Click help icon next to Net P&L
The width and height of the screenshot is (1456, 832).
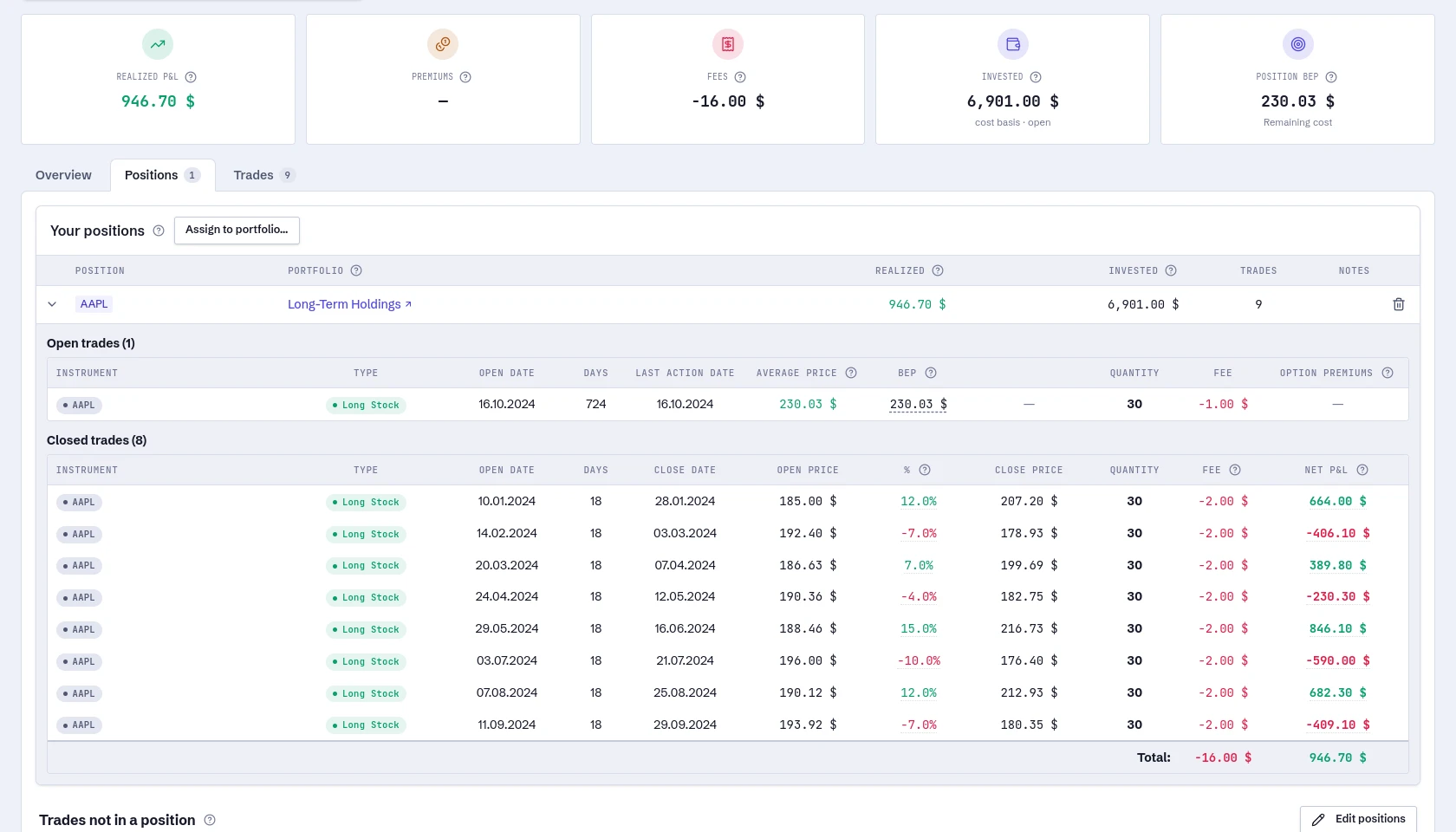1362,470
